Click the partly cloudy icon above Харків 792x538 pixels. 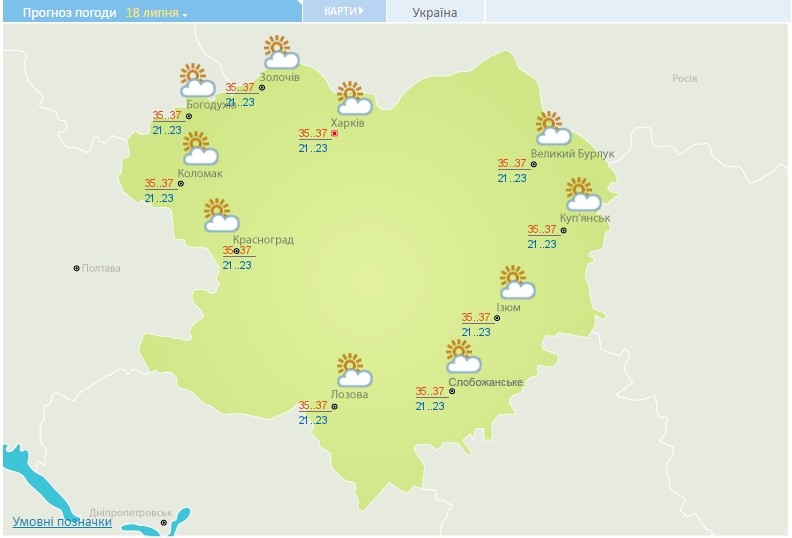(354, 98)
